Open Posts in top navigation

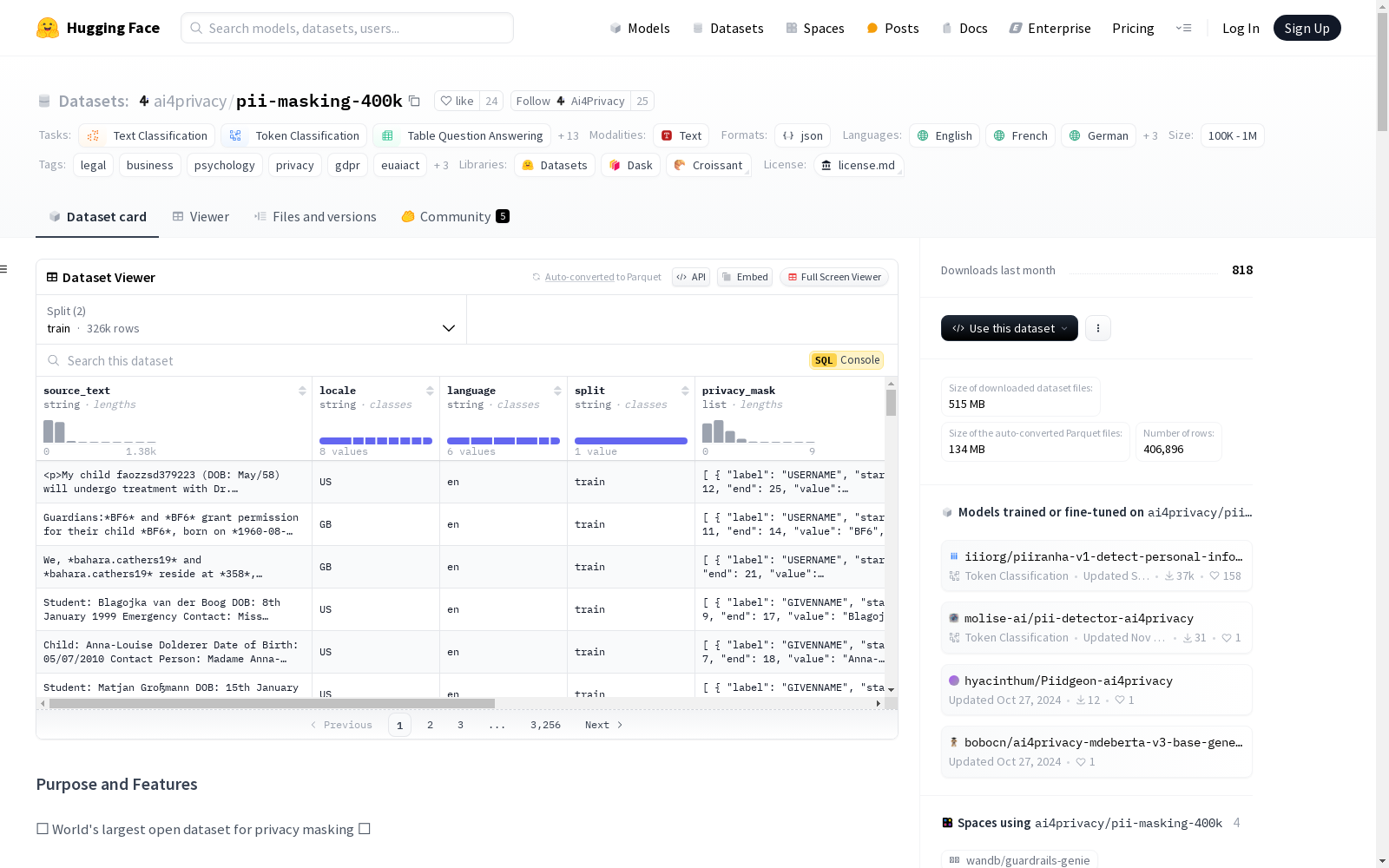point(892,28)
